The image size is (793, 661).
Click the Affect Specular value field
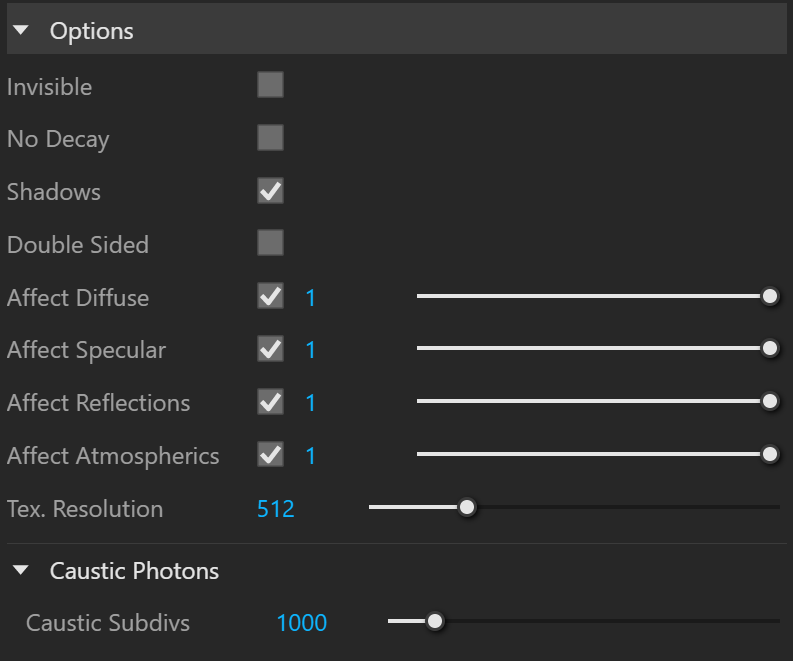[x=311, y=350]
